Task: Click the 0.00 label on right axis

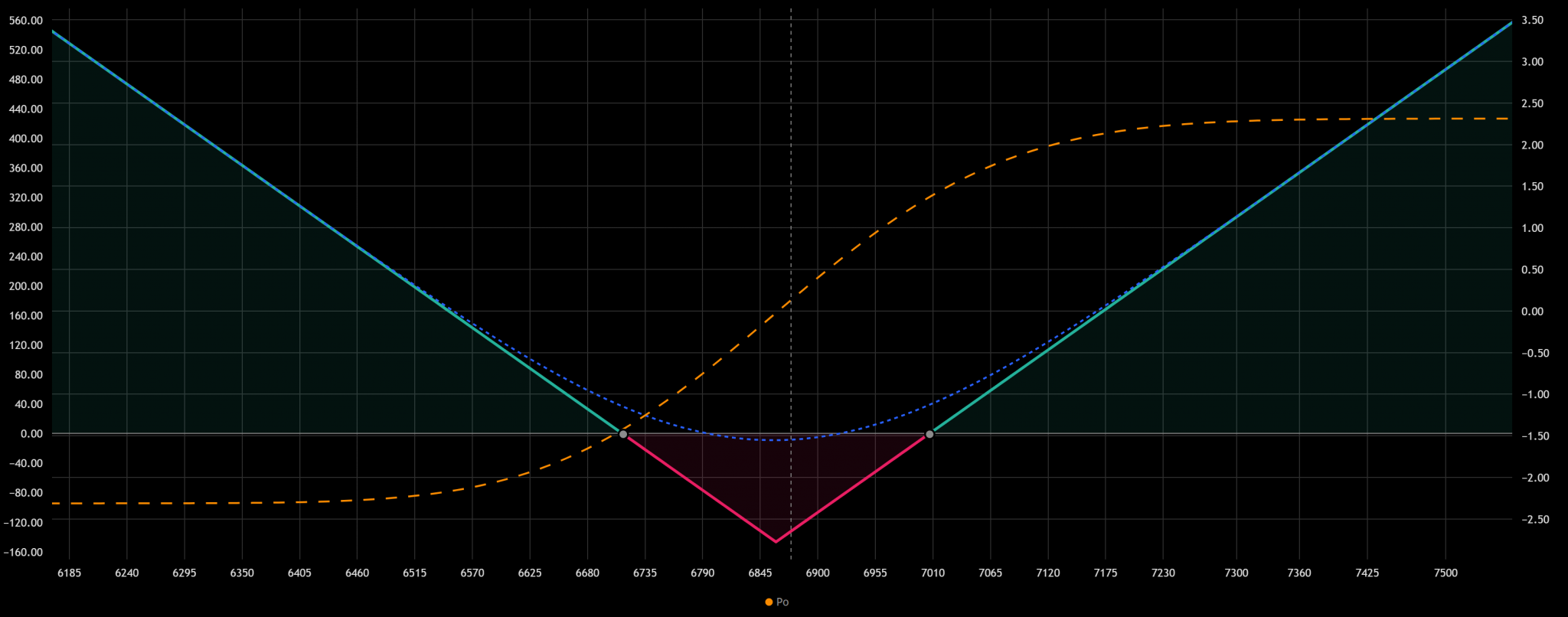Action: click(x=1532, y=312)
